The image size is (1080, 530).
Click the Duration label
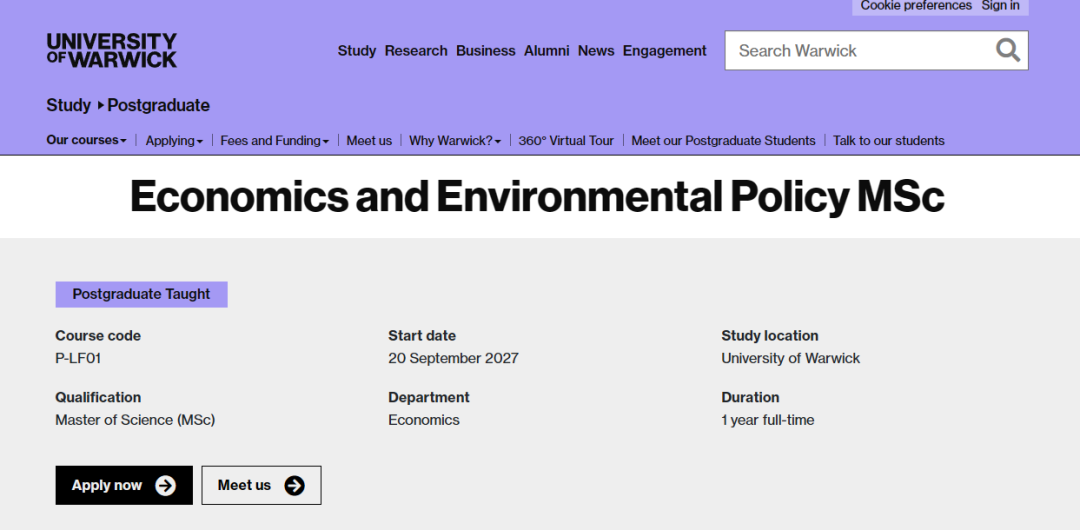(750, 398)
